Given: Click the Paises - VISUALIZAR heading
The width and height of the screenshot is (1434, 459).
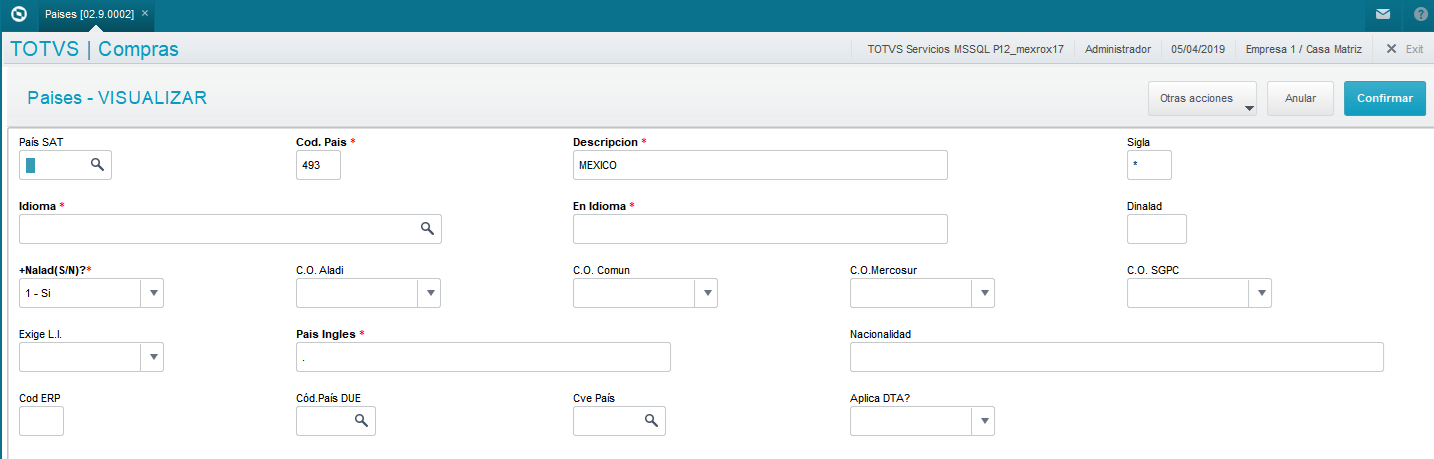Looking at the screenshot, I should tap(117, 98).
